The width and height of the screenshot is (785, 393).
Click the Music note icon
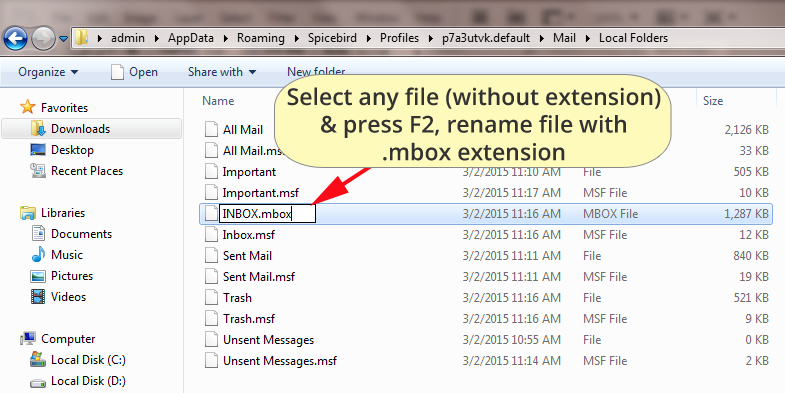coord(38,255)
